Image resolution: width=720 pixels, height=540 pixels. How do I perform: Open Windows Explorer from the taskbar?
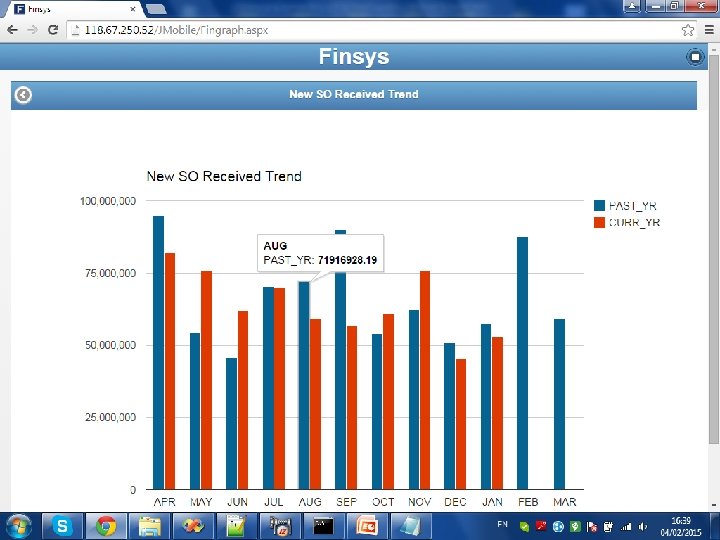tap(150, 526)
